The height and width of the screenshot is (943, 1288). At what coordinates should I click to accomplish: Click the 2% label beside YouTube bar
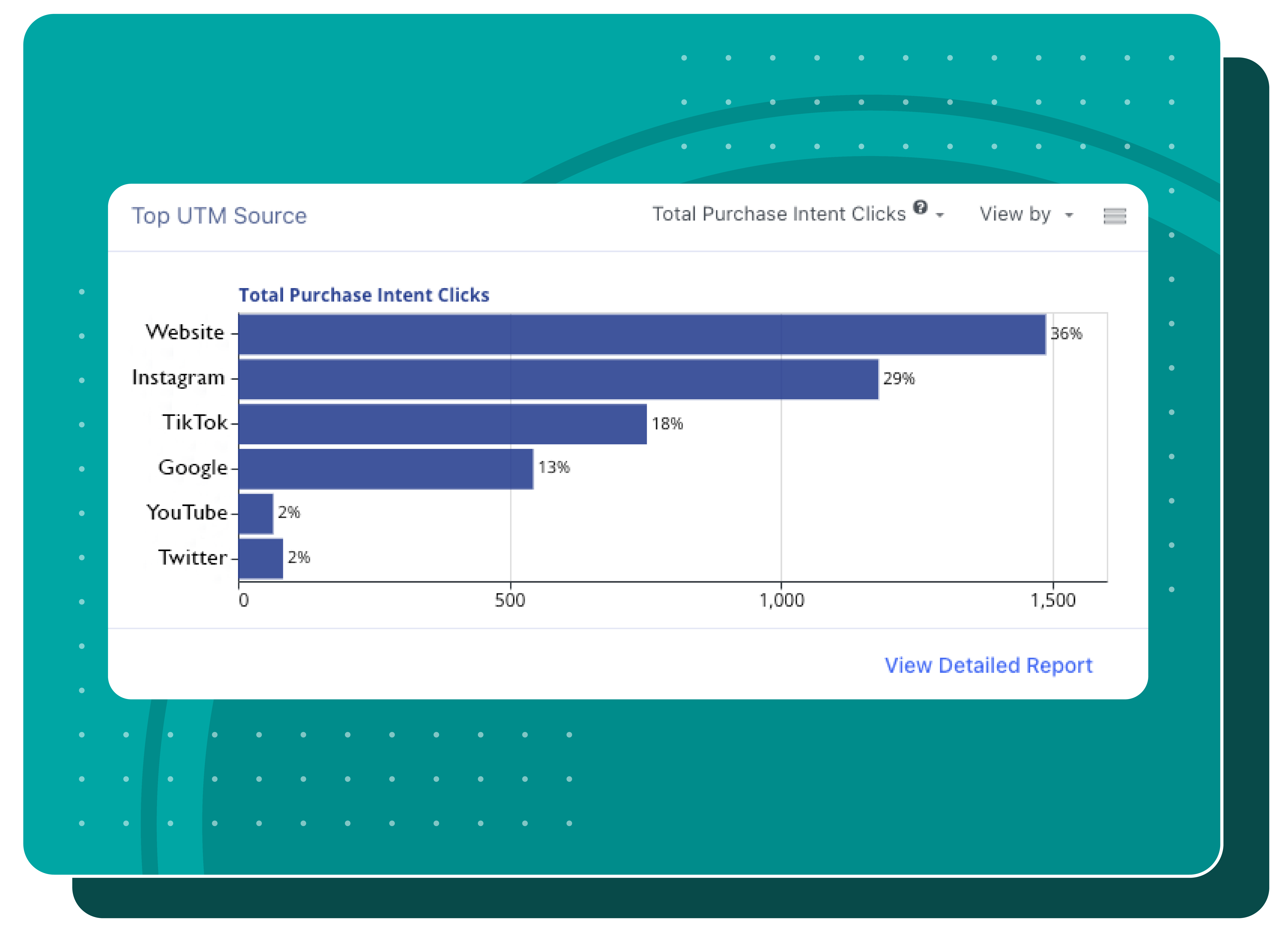(x=289, y=512)
